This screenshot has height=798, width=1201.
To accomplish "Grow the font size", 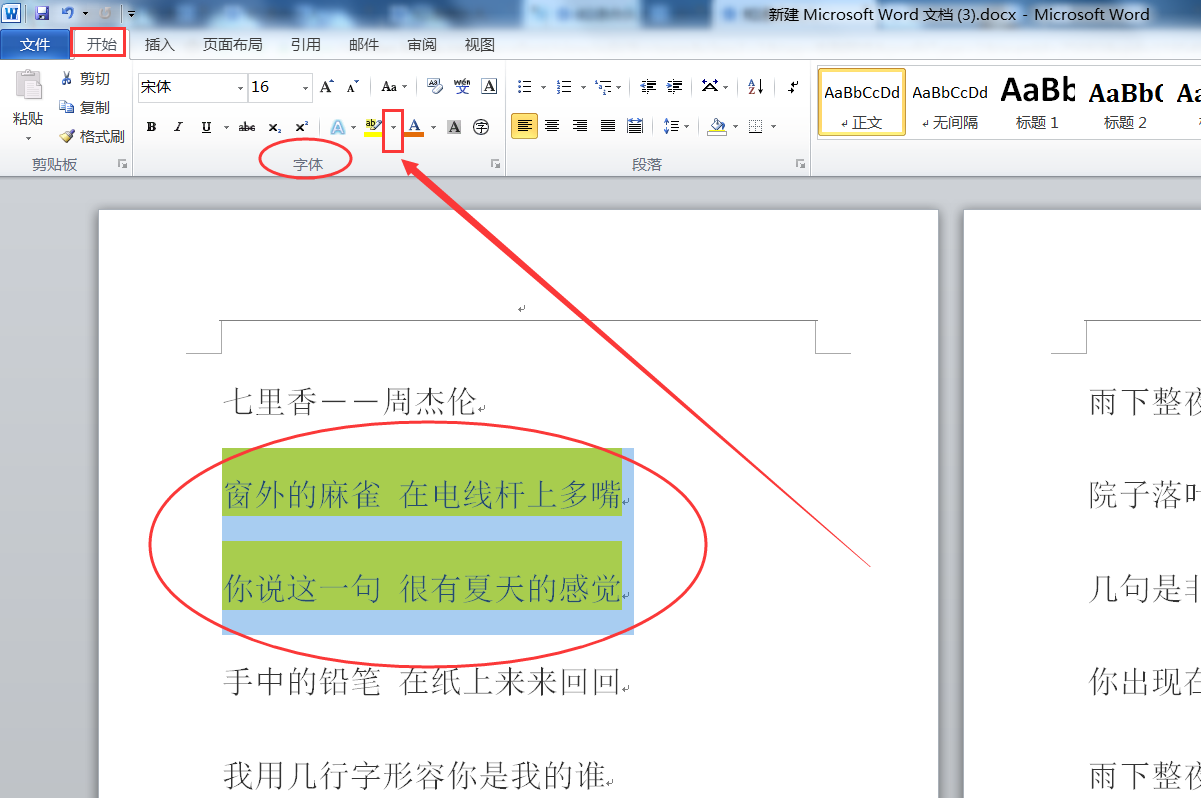I will point(326,87).
